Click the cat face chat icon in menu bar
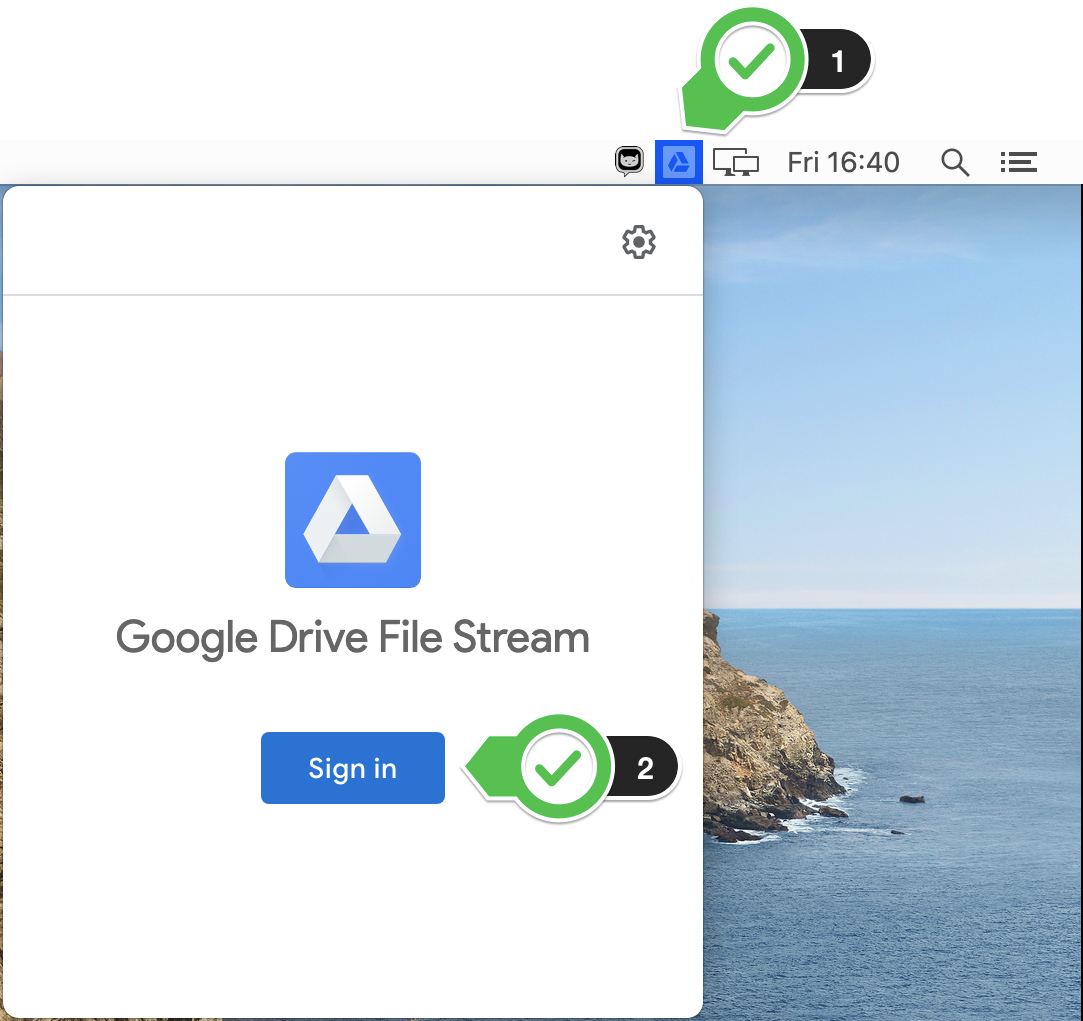The height and width of the screenshot is (1021, 1083). 629,162
